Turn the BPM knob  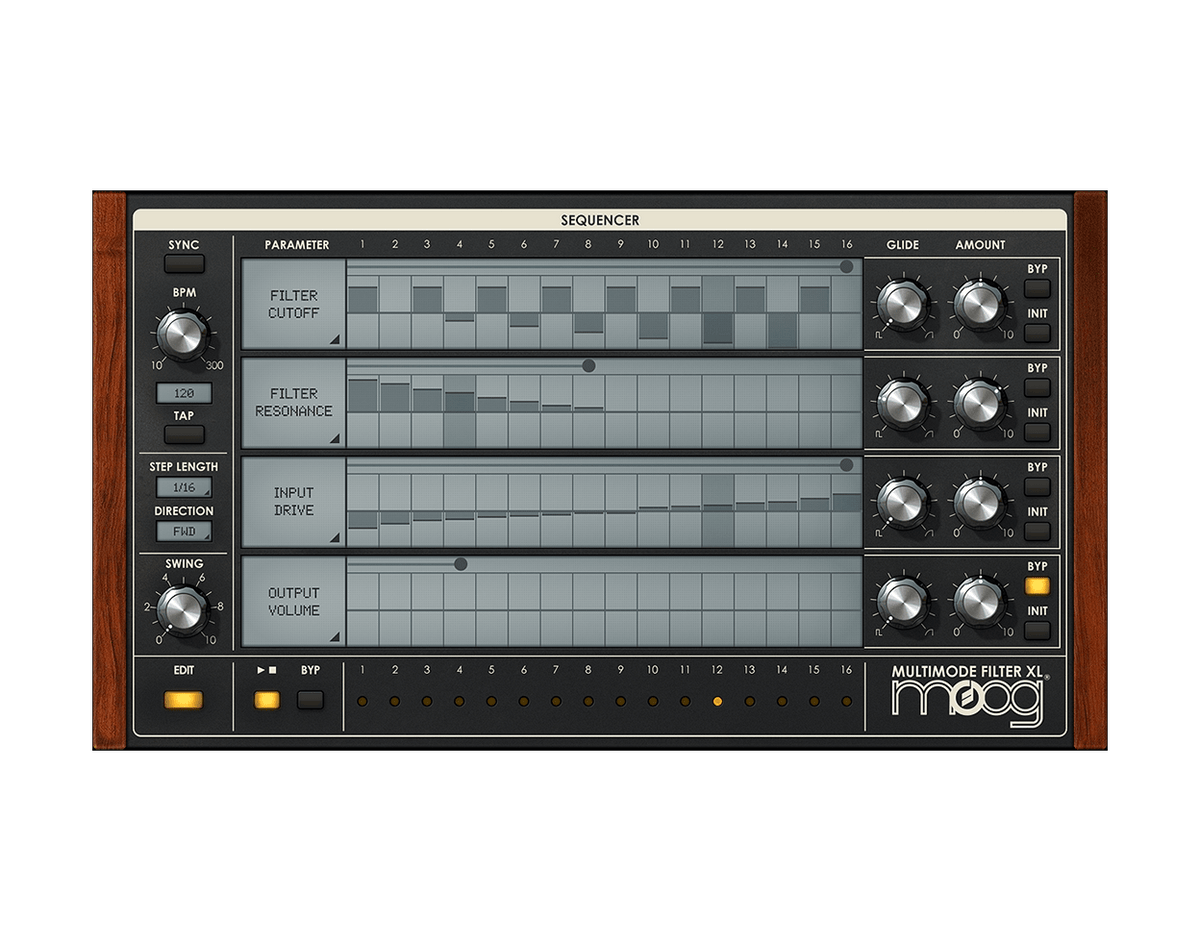click(184, 334)
